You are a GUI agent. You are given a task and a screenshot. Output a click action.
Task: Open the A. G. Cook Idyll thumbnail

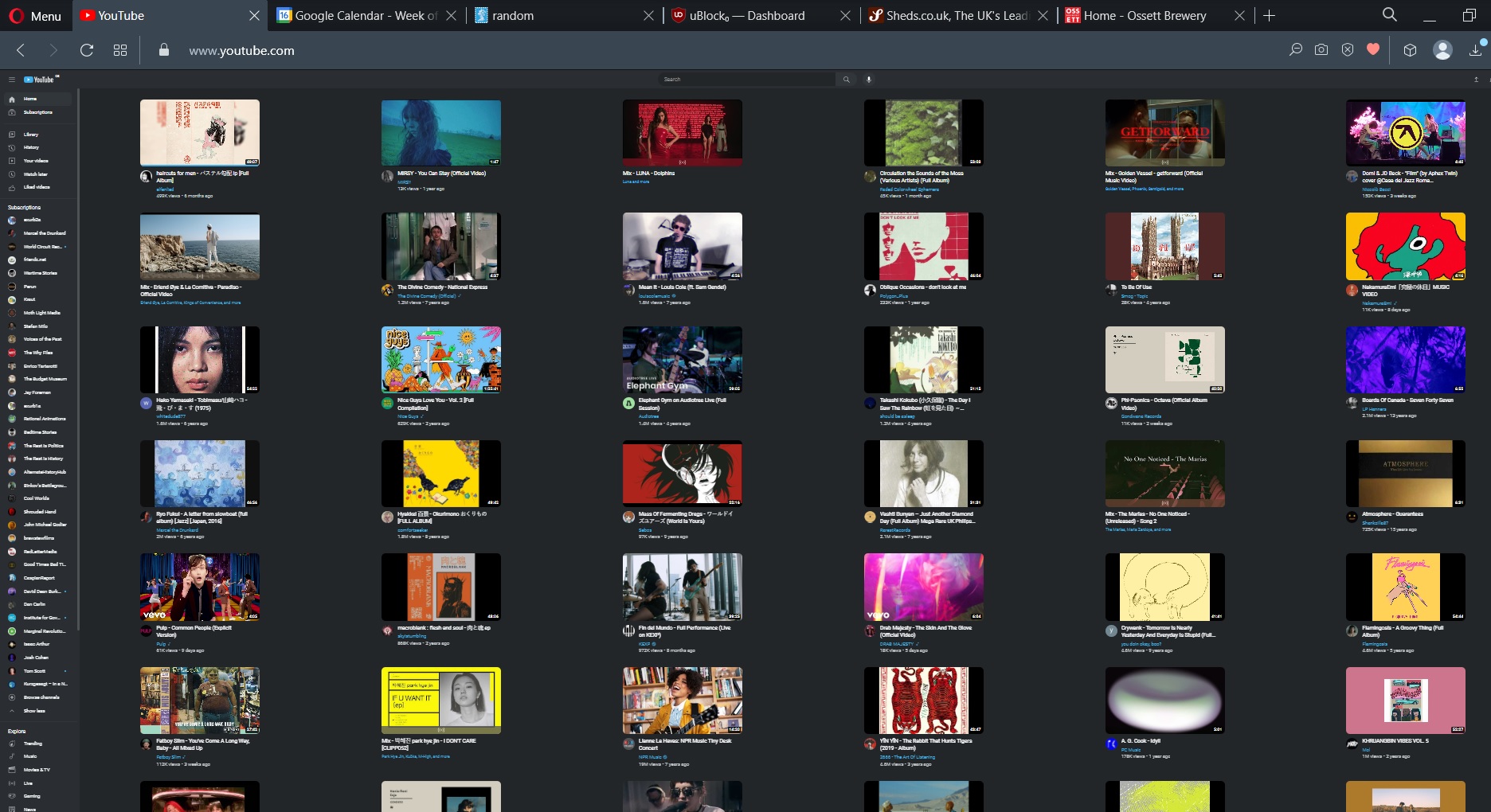[x=1165, y=701]
